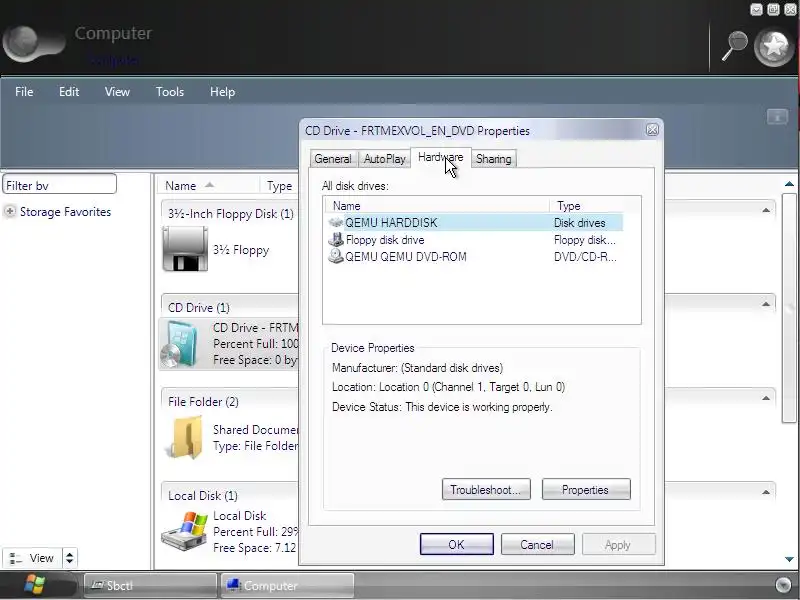This screenshot has width=800, height=600.
Task: Click the Troubleshoot... button
Action: [x=486, y=489]
